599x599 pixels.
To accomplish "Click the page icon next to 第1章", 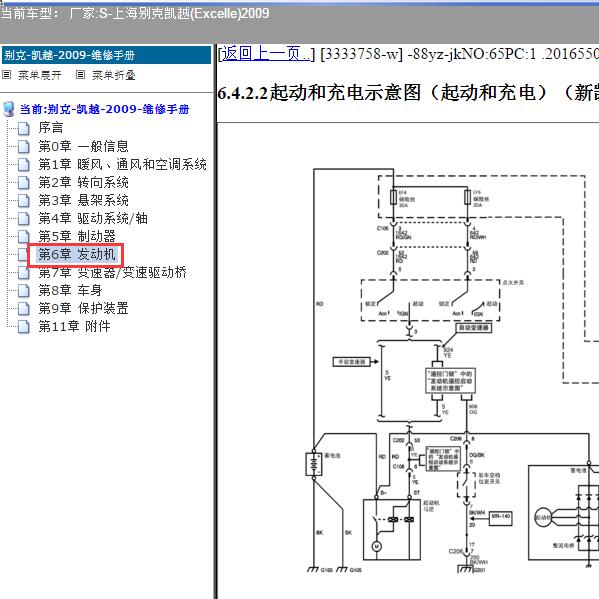I will [24, 165].
